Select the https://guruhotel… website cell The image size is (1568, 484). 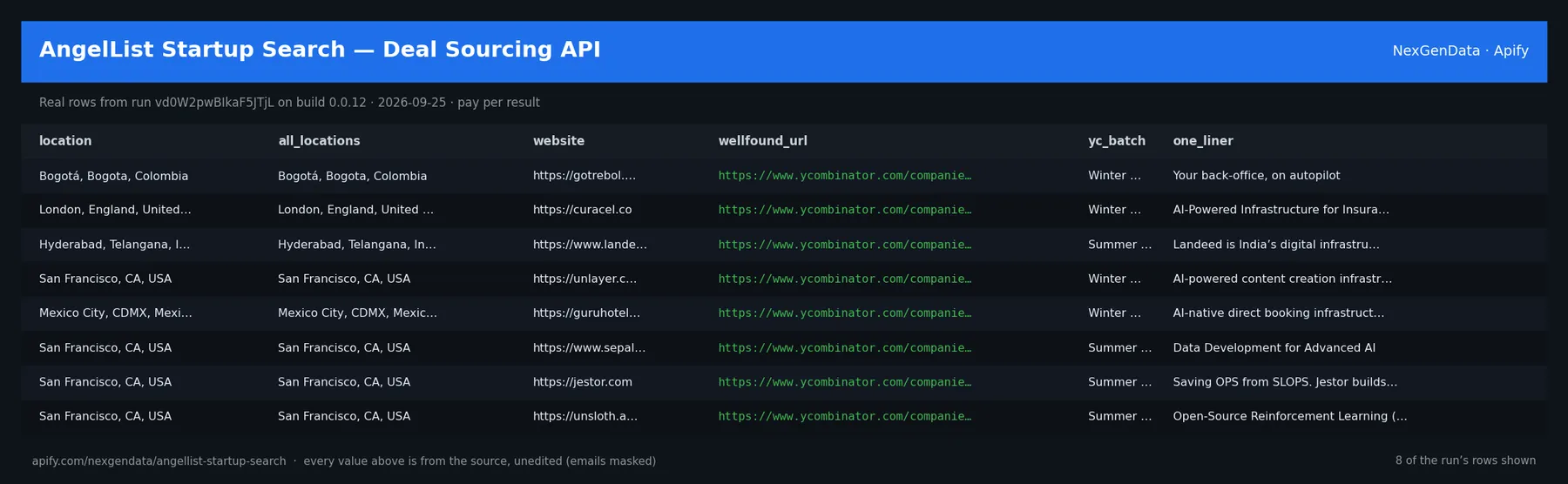(586, 313)
